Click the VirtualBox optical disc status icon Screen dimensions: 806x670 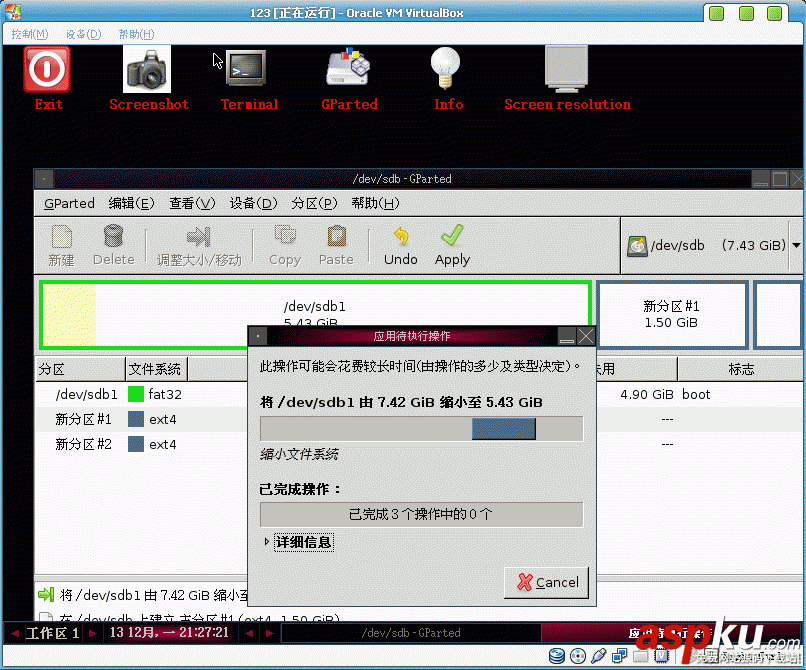click(578, 656)
